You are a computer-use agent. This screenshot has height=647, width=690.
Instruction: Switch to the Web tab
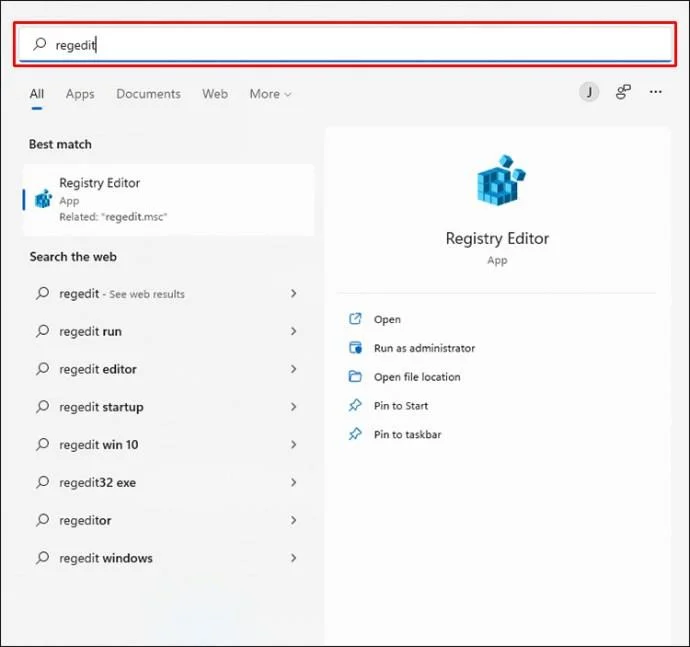(215, 94)
